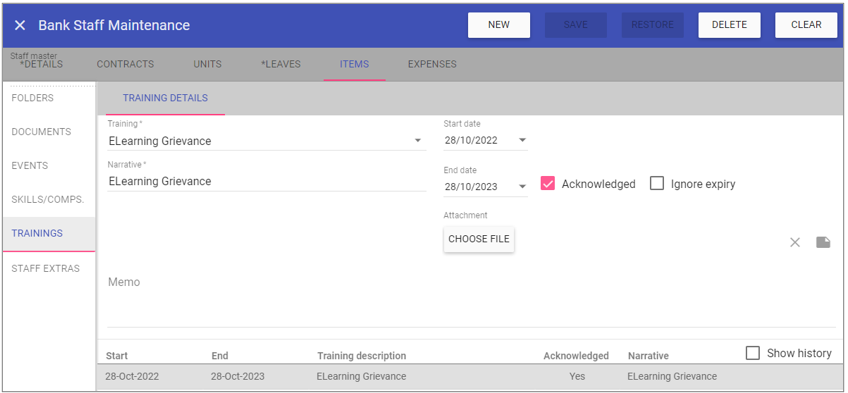The width and height of the screenshot is (848, 393).
Task: Click the Yes acknowledged cell in table
Action: pos(577,376)
